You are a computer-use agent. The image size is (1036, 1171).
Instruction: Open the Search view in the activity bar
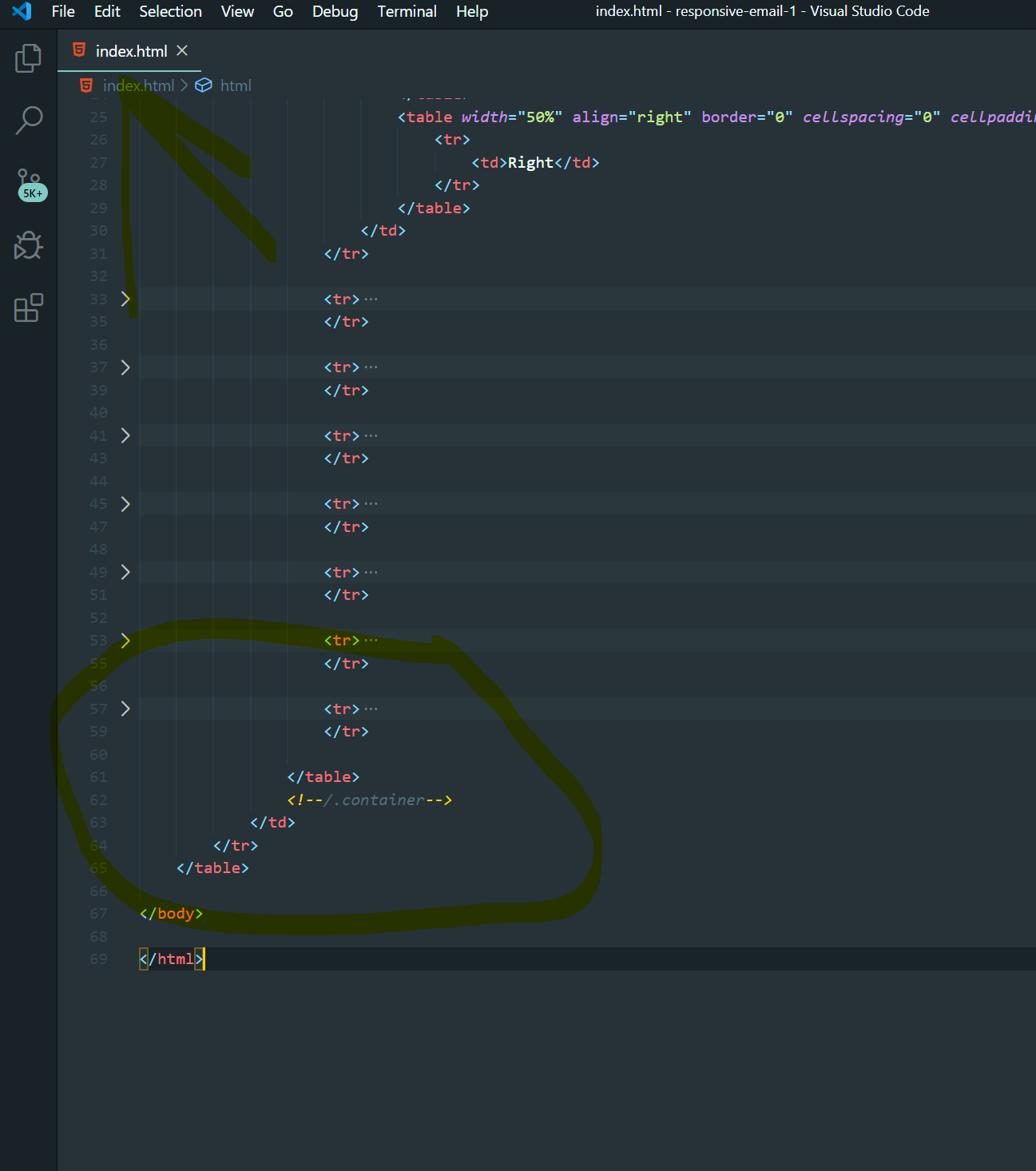click(29, 120)
